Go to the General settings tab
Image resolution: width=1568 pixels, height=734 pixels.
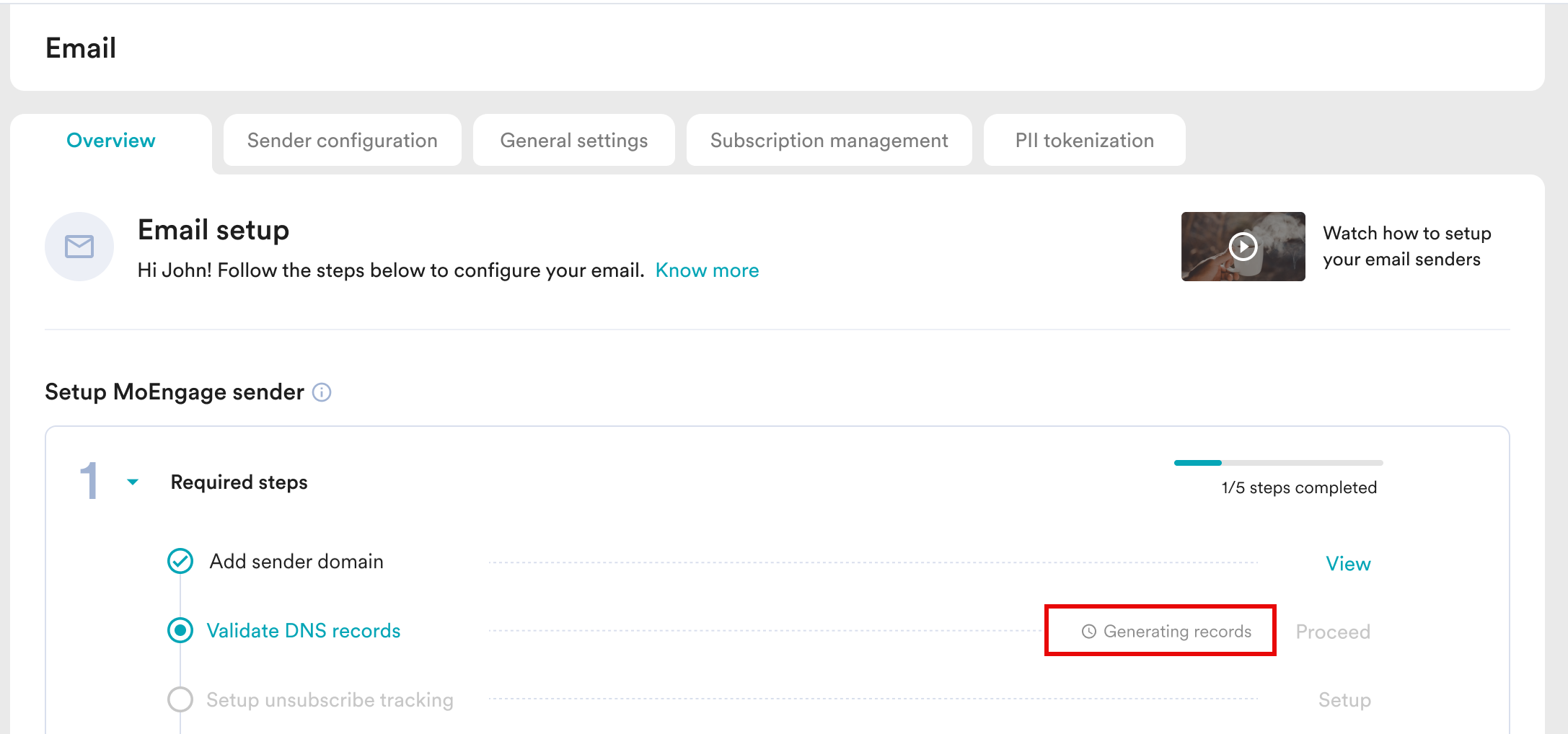(x=573, y=141)
